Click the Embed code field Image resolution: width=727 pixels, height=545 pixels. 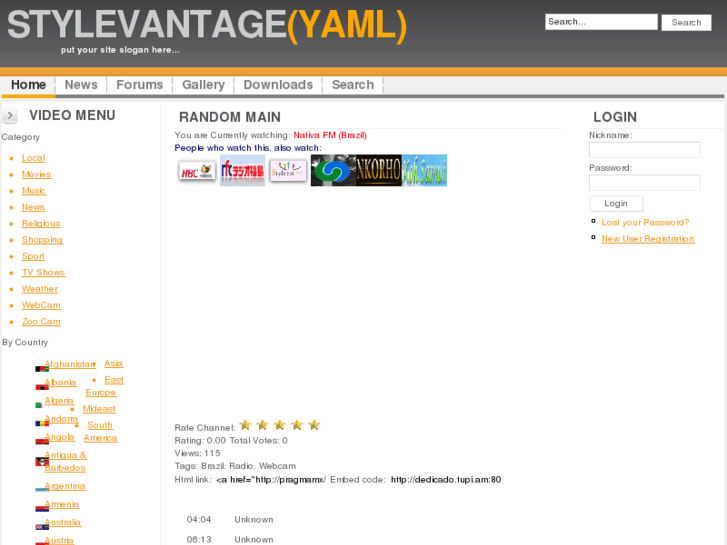tap(446, 480)
